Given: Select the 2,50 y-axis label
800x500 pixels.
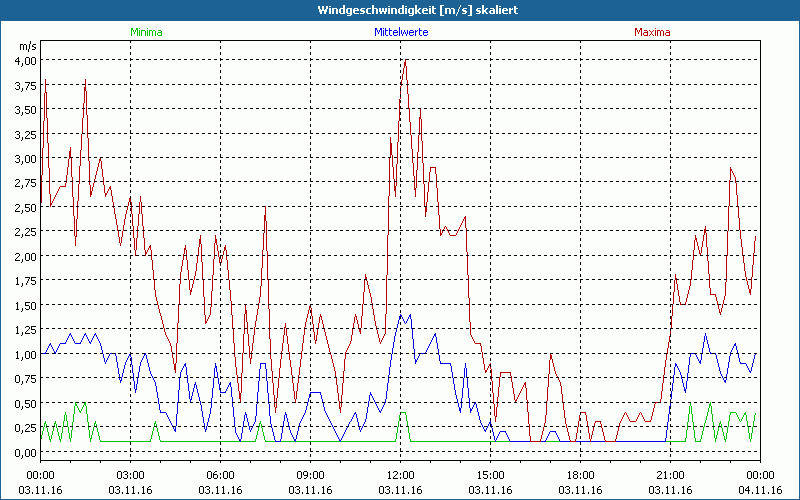Looking at the screenshot, I should [x=24, y=207].
